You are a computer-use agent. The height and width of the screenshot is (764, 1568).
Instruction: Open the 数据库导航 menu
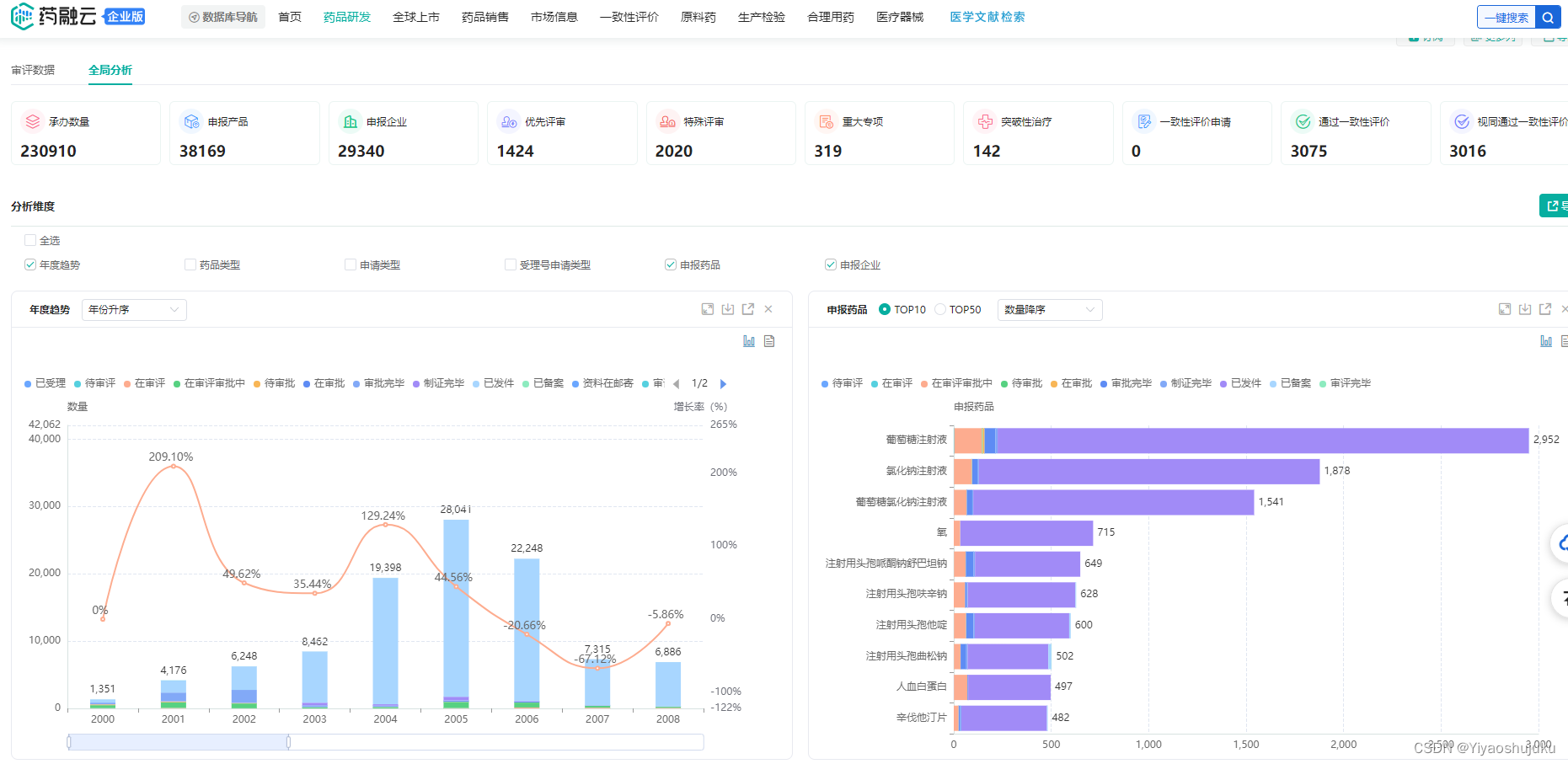coord(223,17)
